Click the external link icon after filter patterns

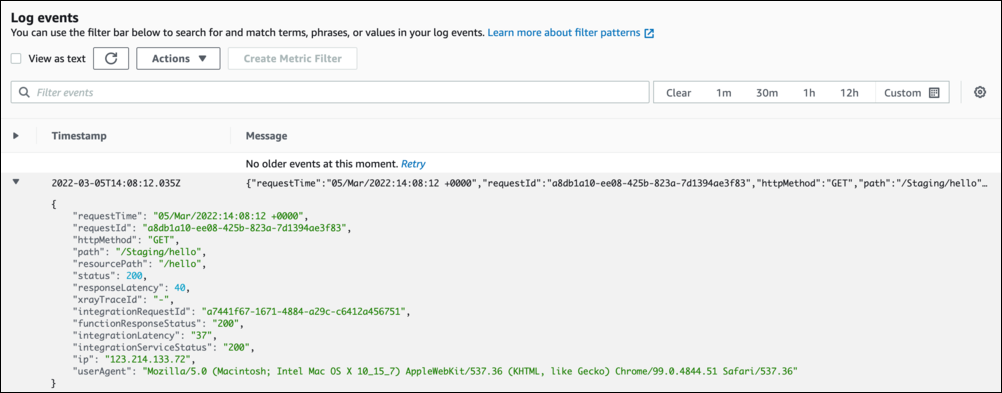(649, 33)
